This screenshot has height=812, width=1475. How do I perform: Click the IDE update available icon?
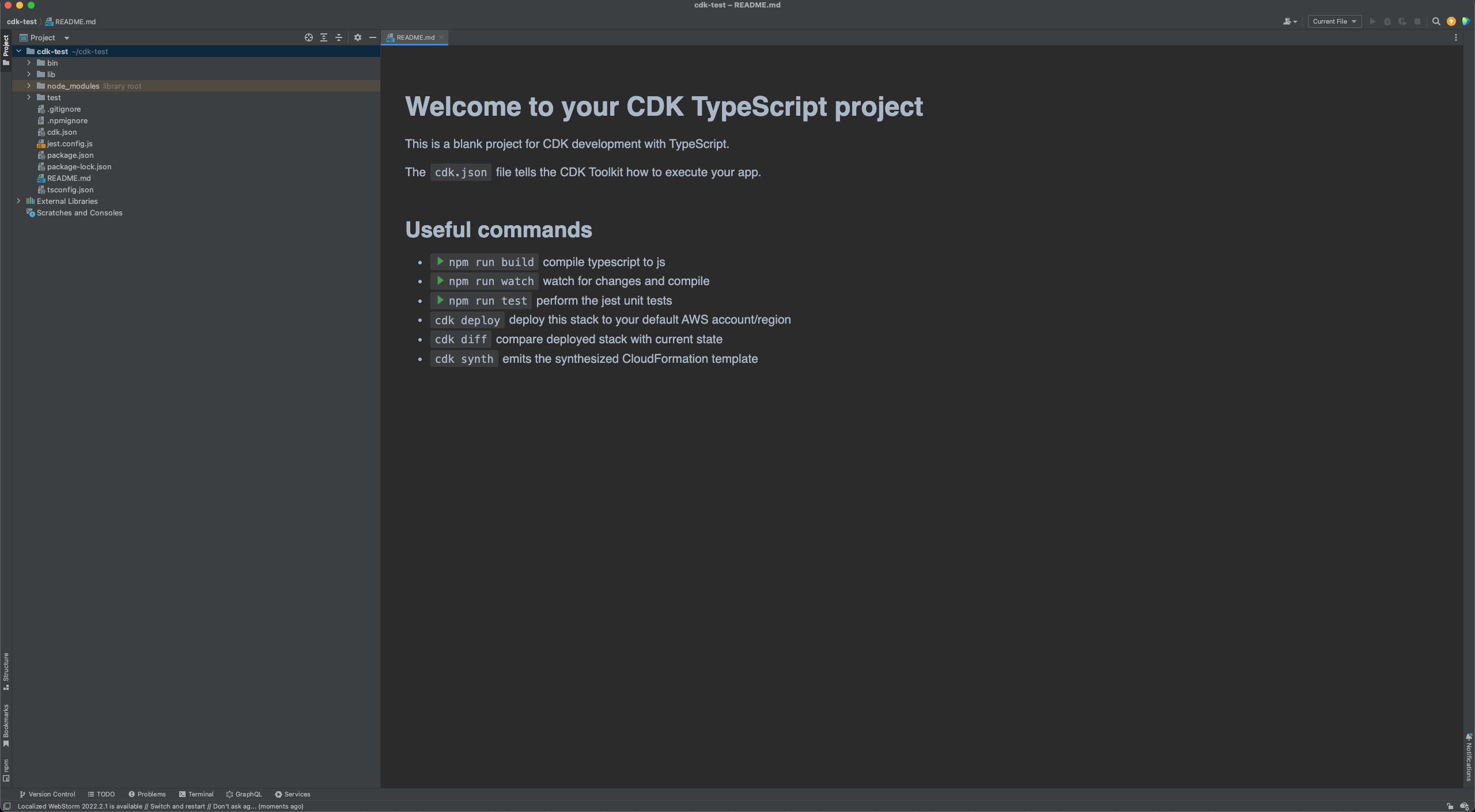click(x=1451, y=21)
